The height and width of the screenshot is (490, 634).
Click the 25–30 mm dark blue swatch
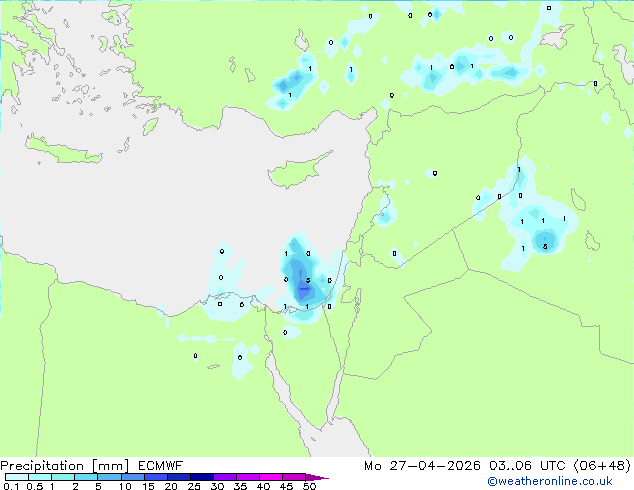[x=201, y=477]
